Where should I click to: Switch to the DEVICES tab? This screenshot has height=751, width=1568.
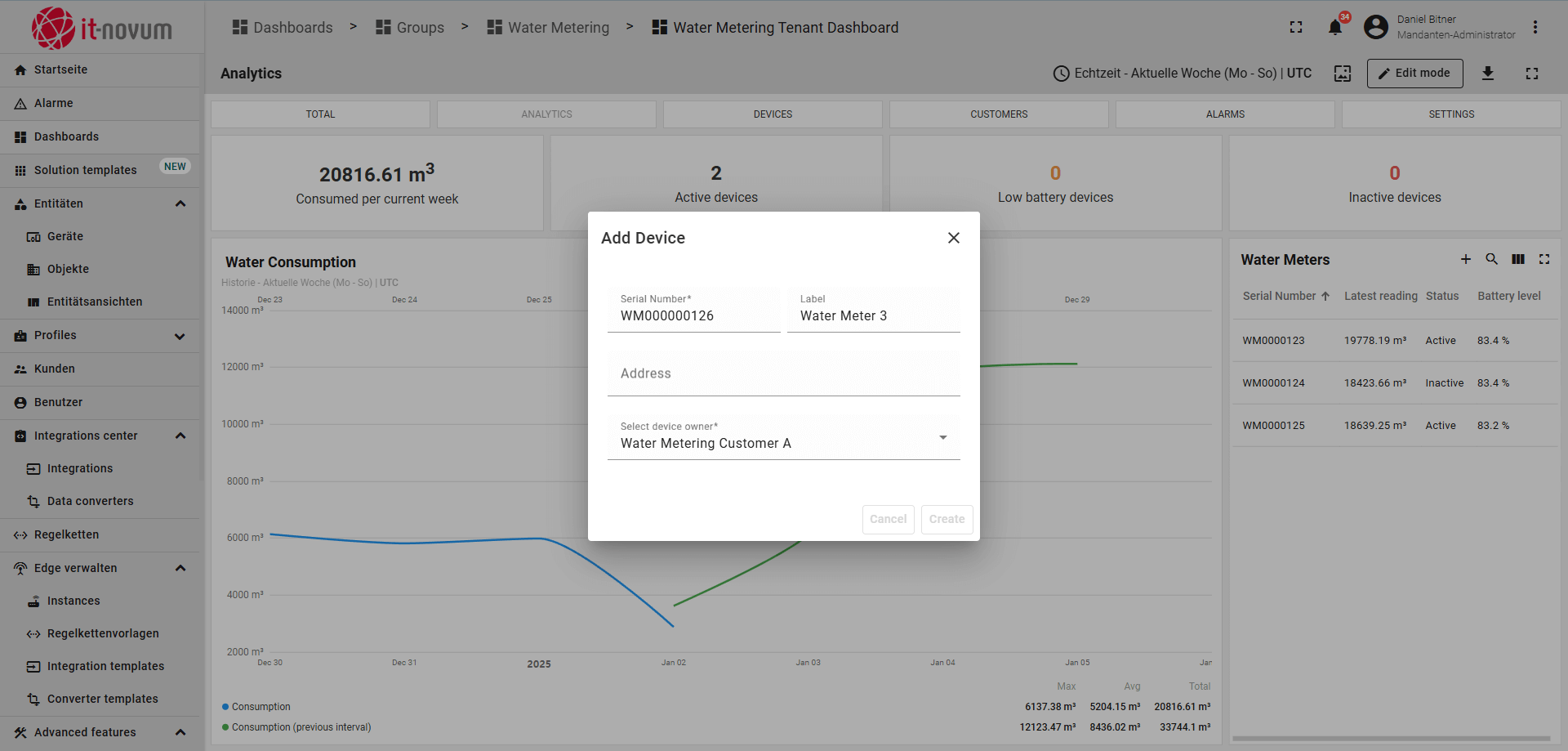(x=773, y=114)
